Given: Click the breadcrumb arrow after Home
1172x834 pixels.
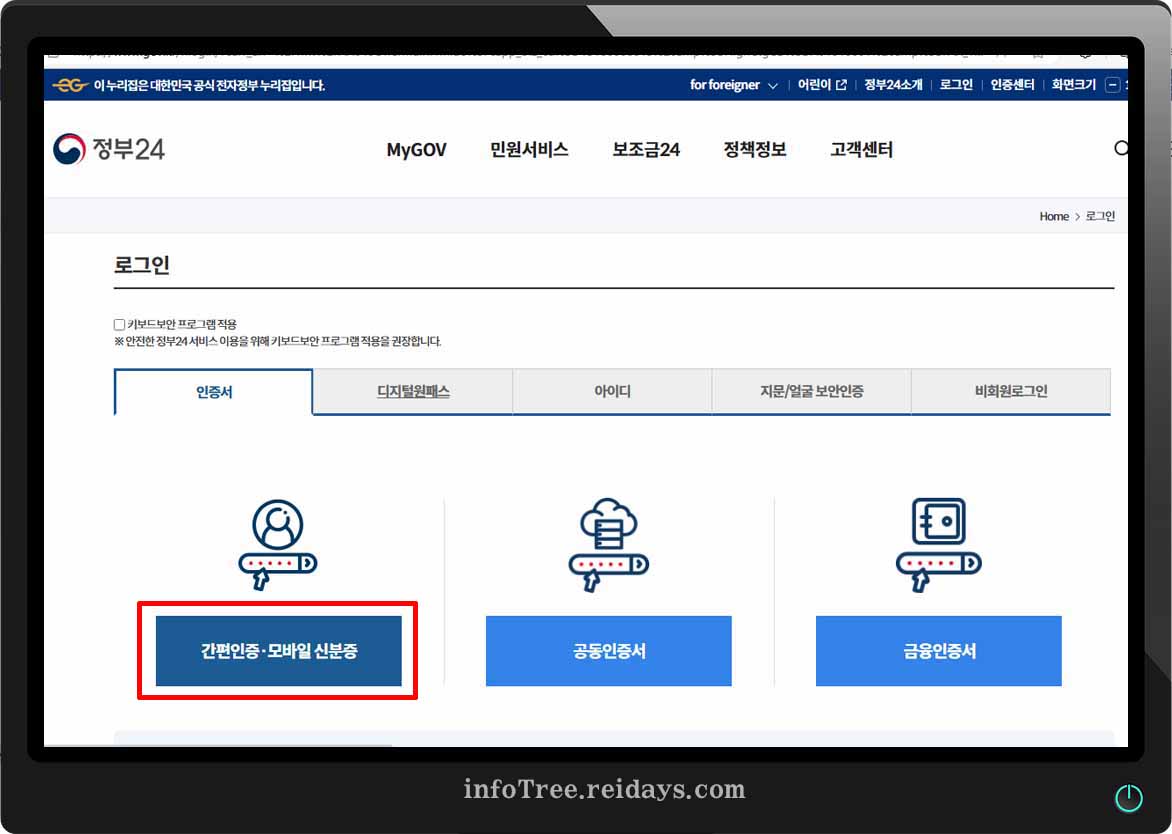Looking at the screenshot, I should point(1078,216).
